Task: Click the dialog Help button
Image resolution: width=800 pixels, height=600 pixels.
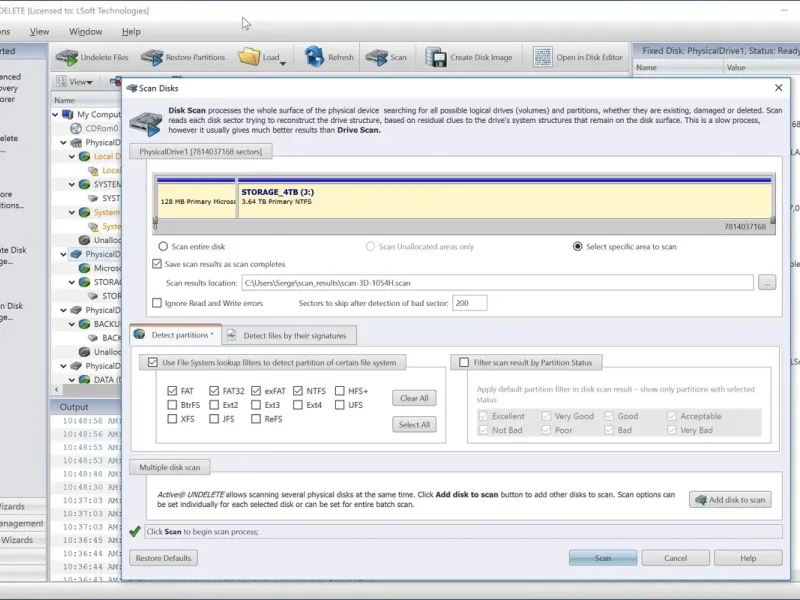Action: click(748, 558)
